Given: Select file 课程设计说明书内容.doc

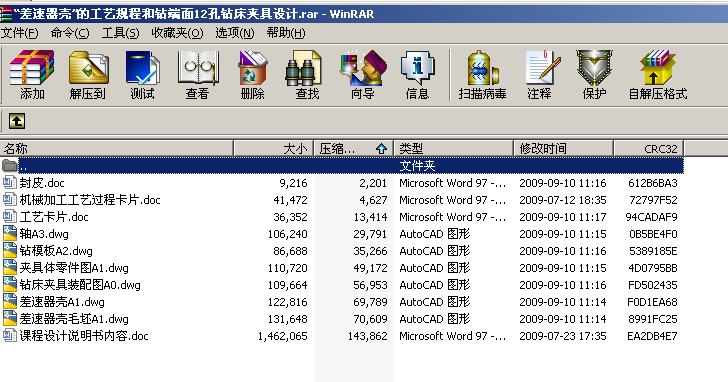Looking at the screenshot, I should point(84,336).
